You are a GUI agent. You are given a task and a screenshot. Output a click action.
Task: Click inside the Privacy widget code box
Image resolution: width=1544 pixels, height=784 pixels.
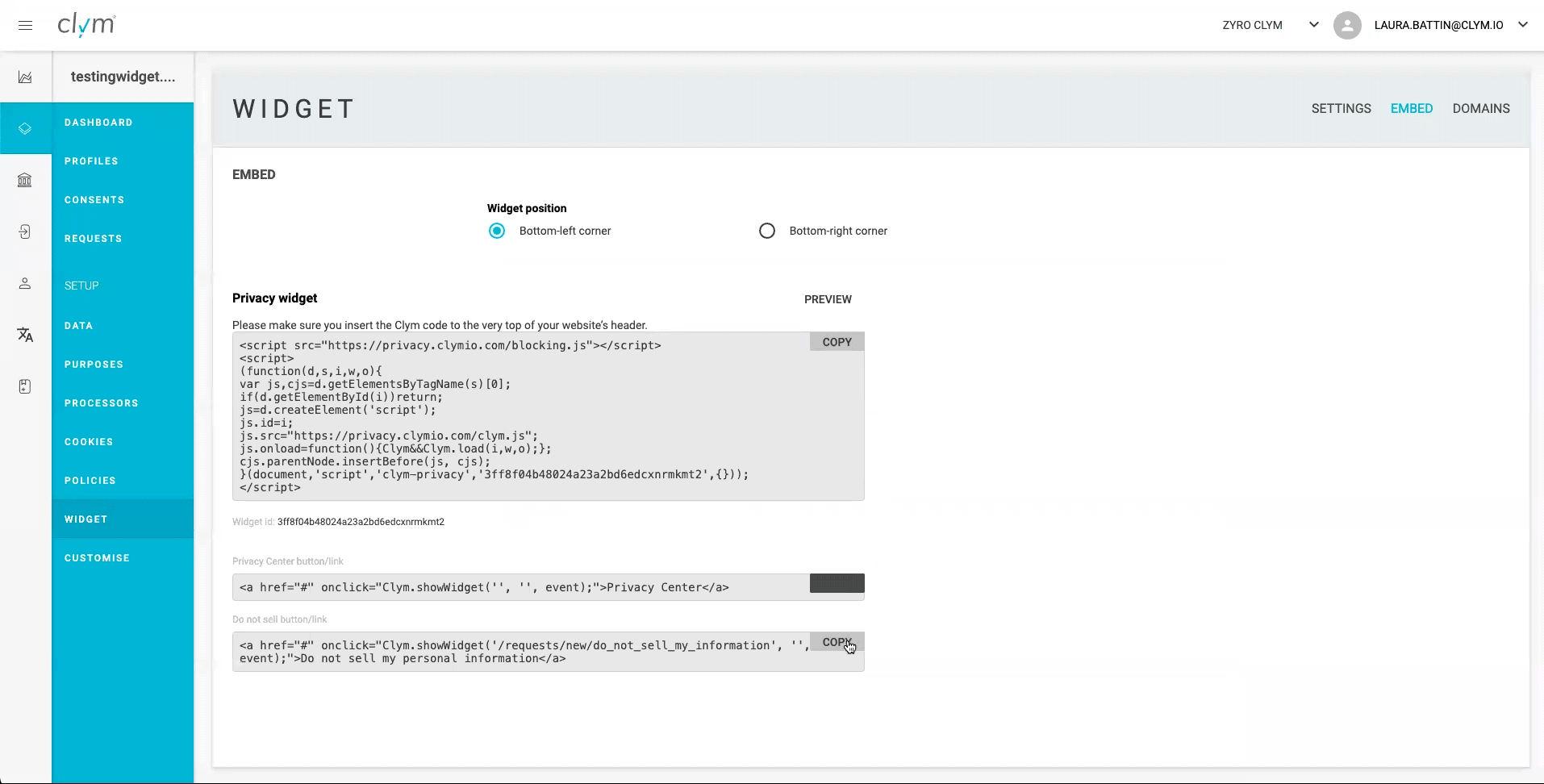(x=549, y=416)
